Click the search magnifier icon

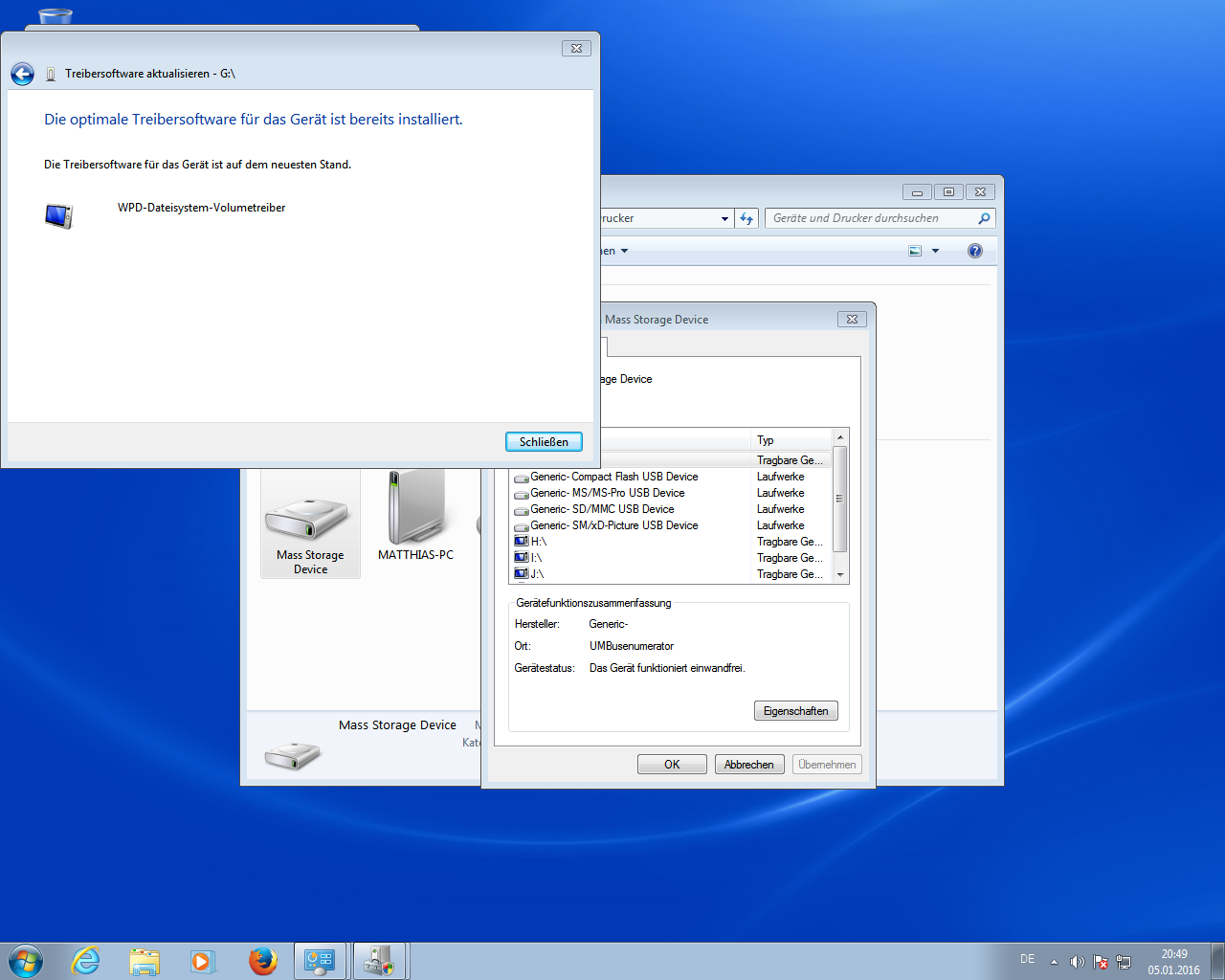pos(984,218)
